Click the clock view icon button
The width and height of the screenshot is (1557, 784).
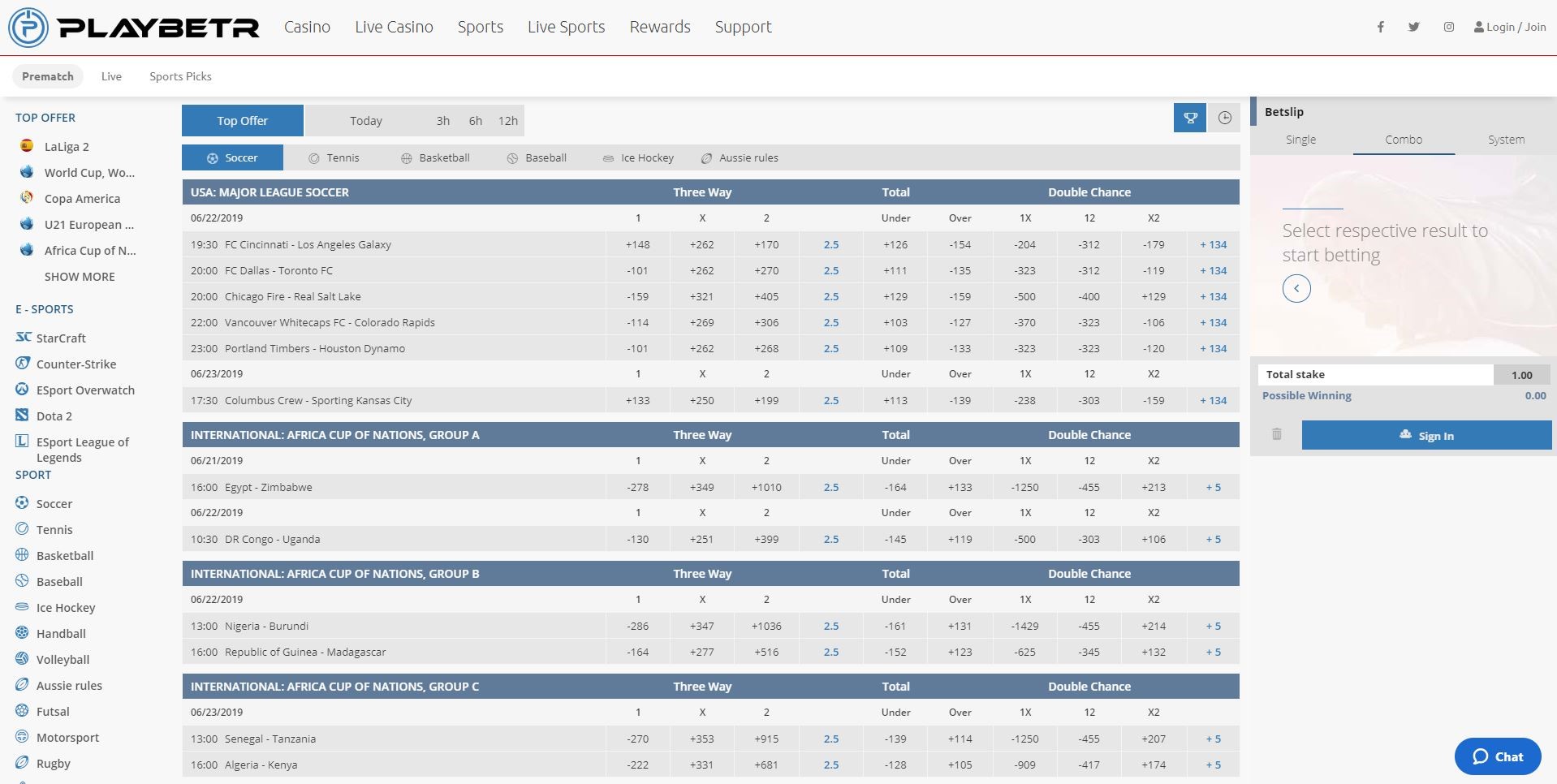(1225, 118)
